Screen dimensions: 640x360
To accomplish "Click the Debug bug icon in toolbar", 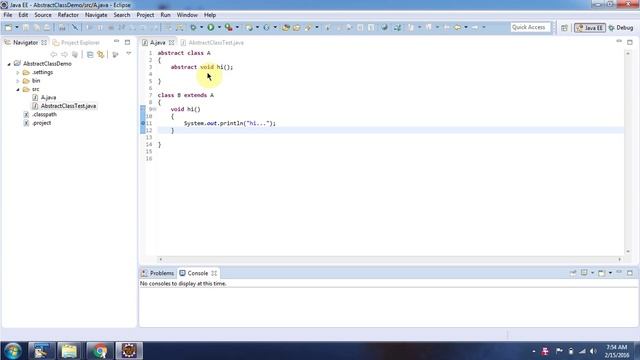I will click(x=193, y=27).
